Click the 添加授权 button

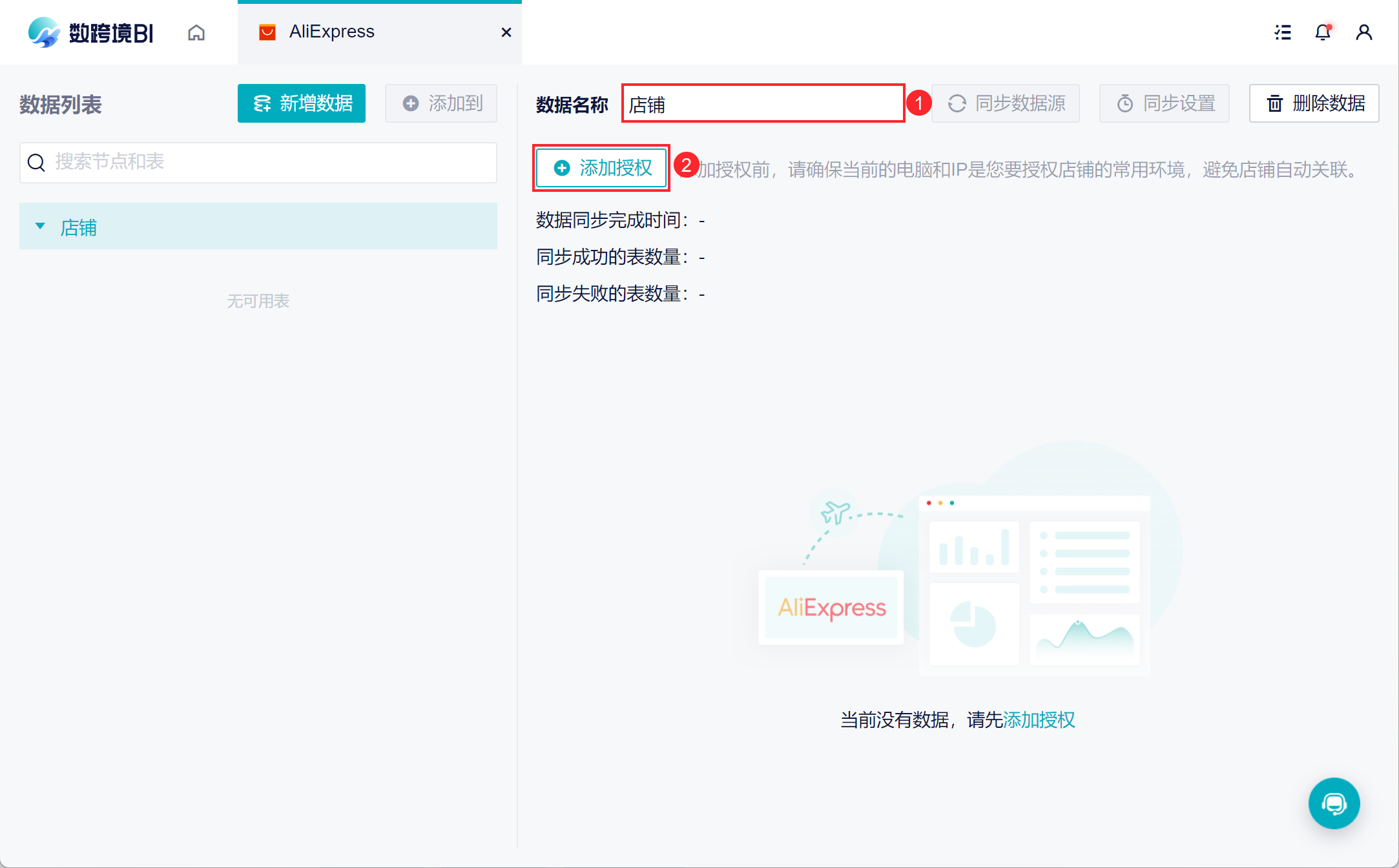tap(601, 168)
